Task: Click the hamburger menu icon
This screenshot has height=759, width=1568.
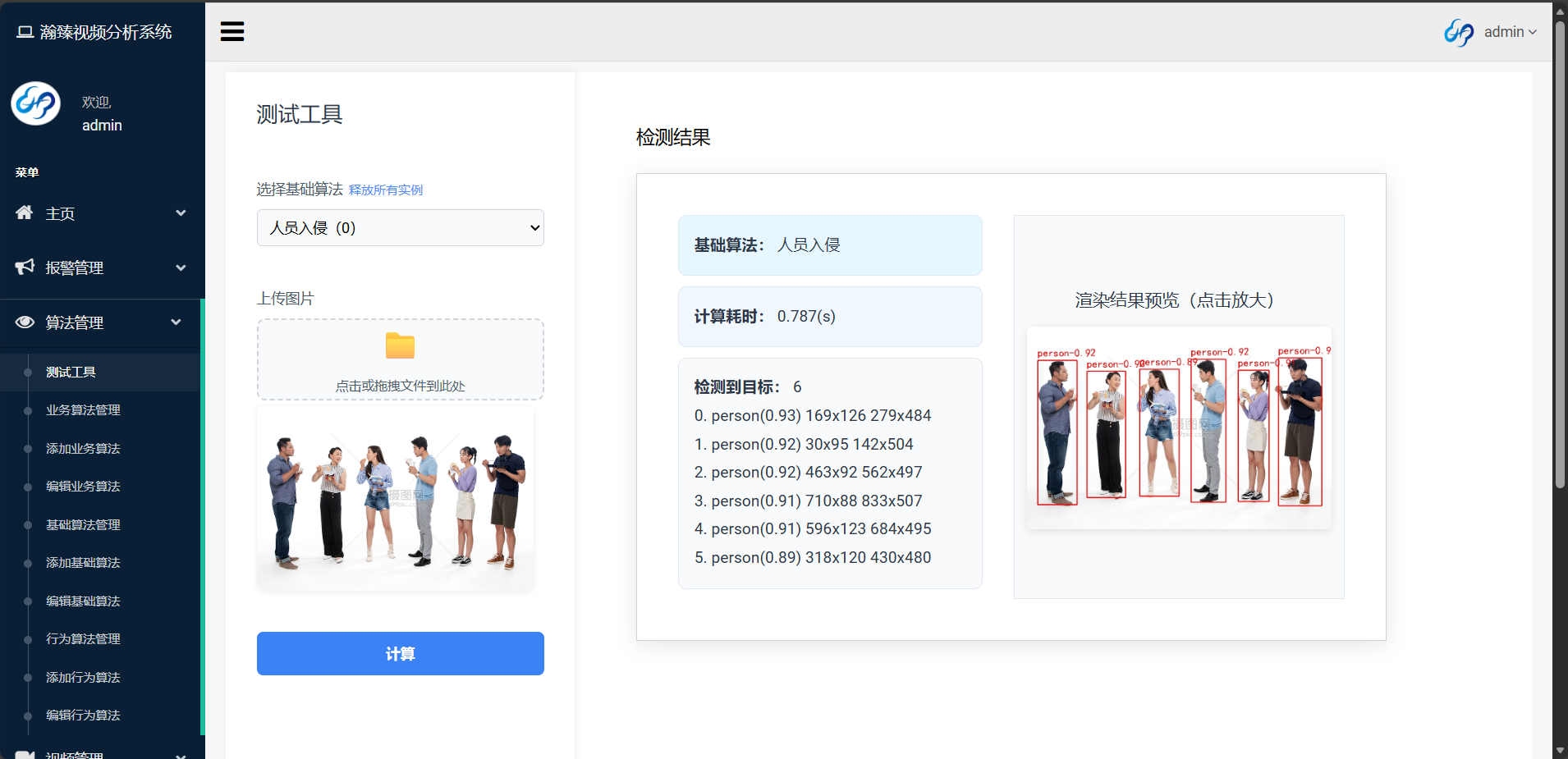Action: coord(232,31)
